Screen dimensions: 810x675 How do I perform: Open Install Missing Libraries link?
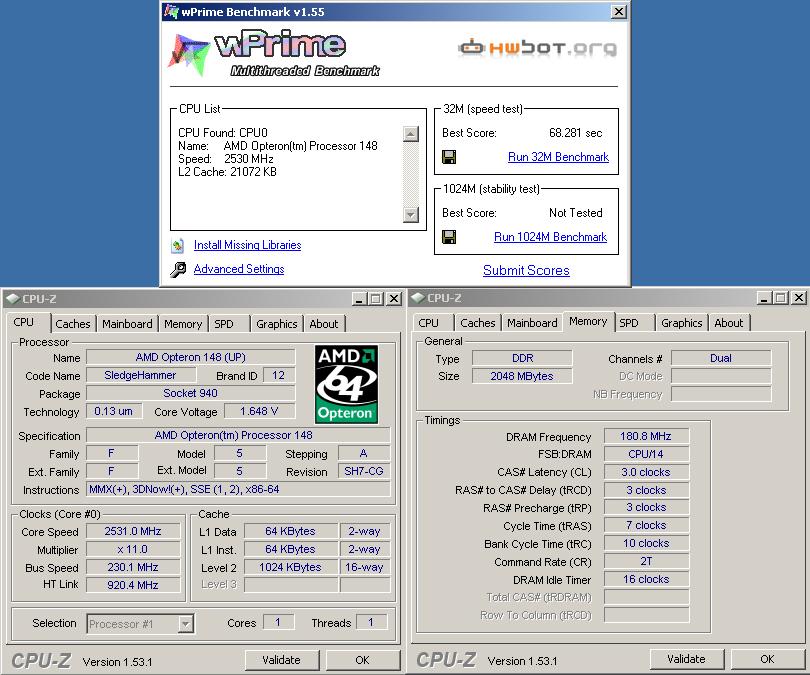(x=247, y=245)
